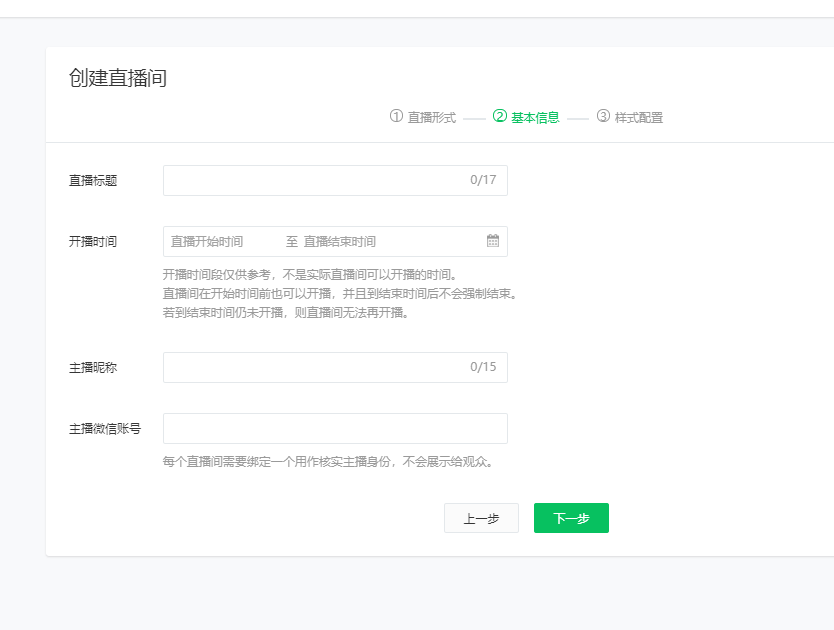
Task: Click the 创建直播间 page heading
Action: (118, 78)
